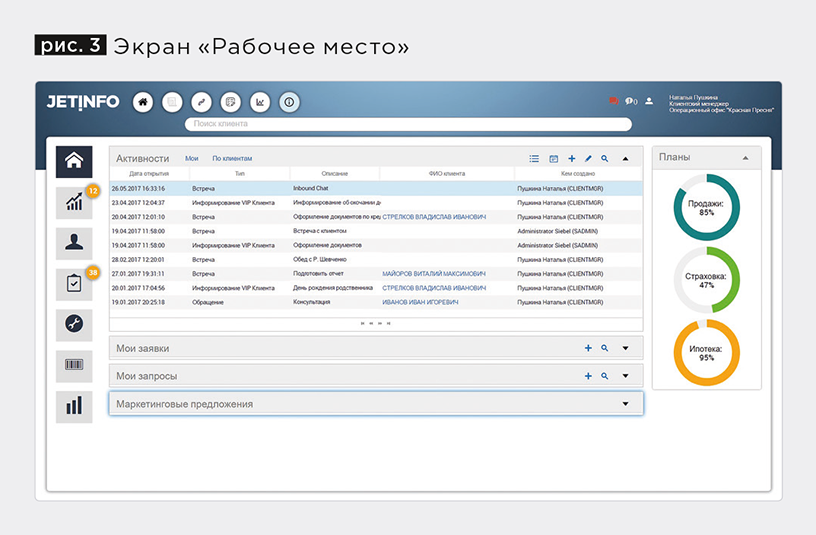Click the Консультация description cell
Image resolution: width=816 pixels, height=535 pixels.
pyautogui.click(x=311, y=302)
